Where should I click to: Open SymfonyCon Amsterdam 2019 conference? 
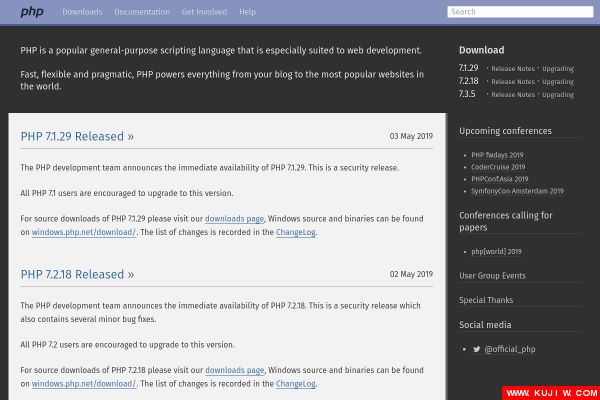(517, 191)
